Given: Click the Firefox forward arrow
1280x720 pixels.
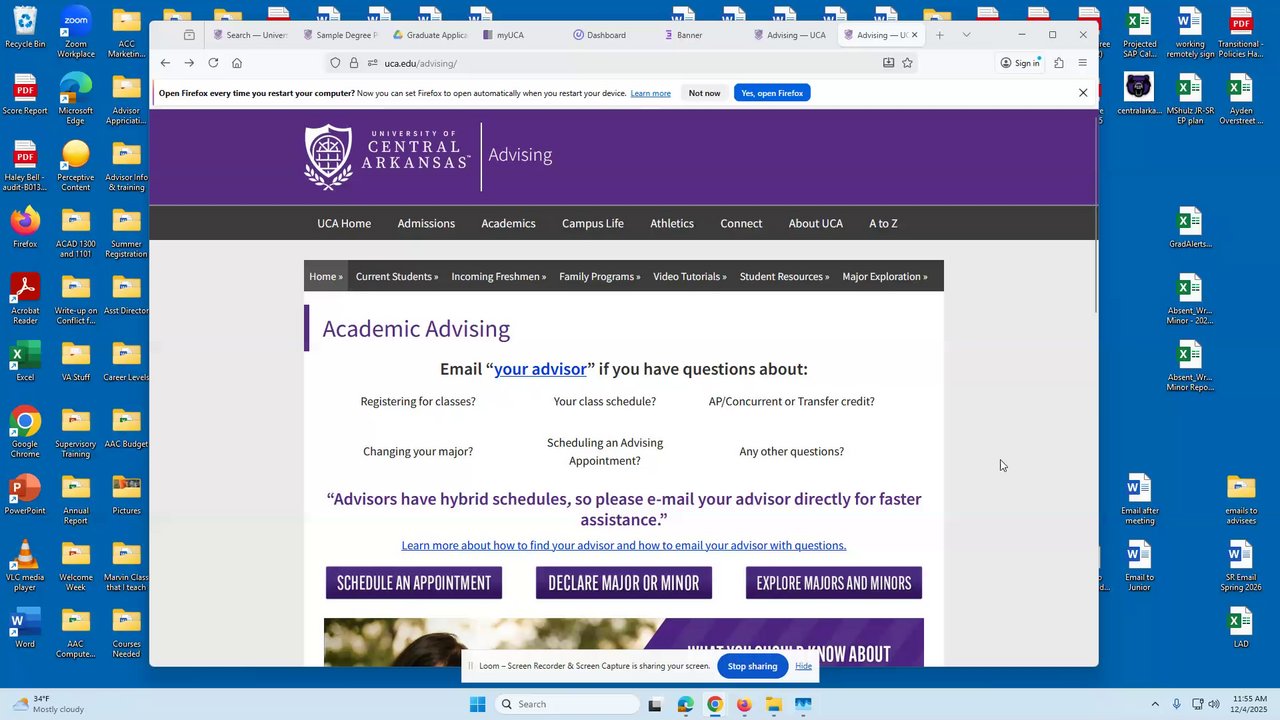Looking at the screenshot, I should tap(189, 63).
